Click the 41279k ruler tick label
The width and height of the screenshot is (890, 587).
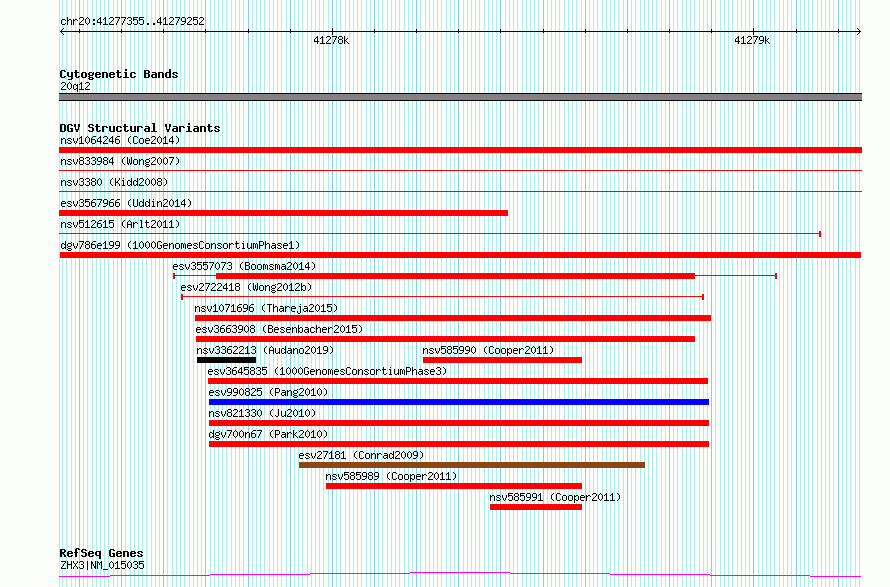[x=752, y=40]
